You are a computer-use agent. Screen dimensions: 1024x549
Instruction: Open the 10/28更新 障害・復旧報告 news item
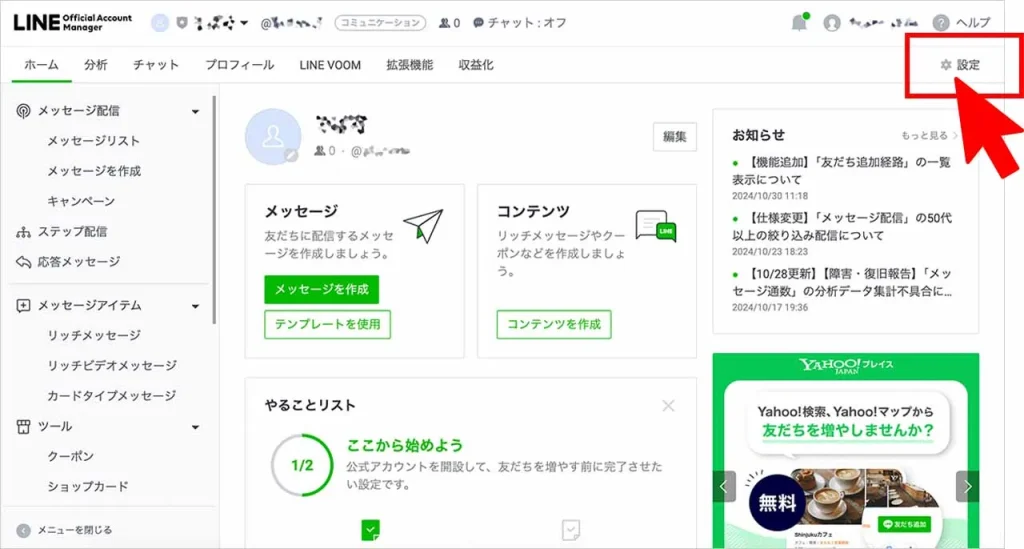click(x=841, y=282)
